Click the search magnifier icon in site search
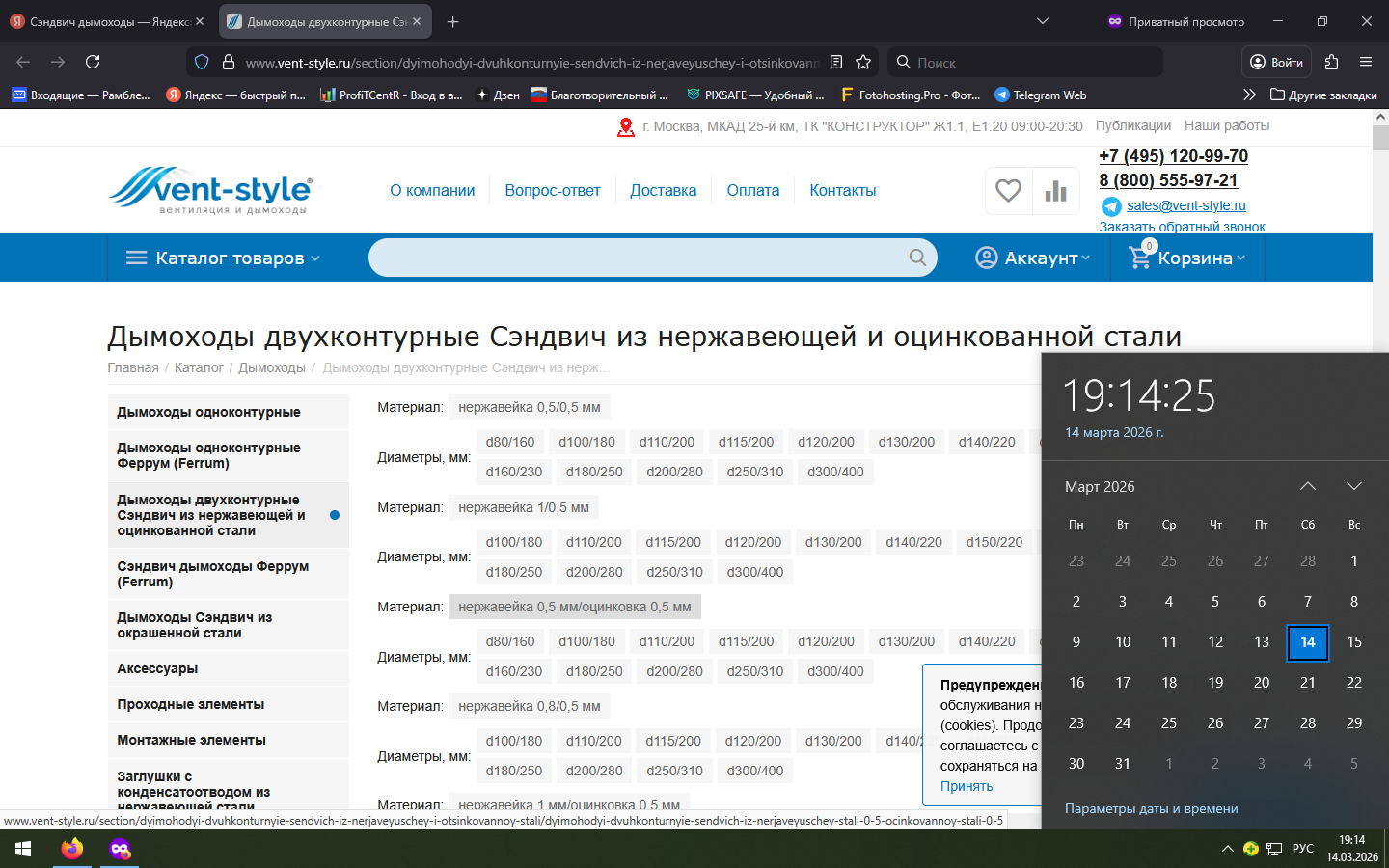The image size is (1389, 868). [917, 258]
